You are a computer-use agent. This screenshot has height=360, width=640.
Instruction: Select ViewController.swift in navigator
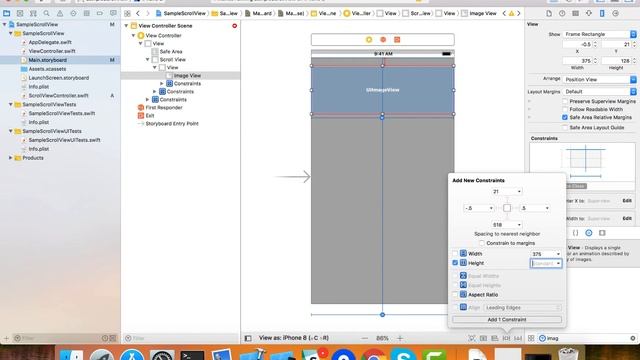[x=52, y=51]
